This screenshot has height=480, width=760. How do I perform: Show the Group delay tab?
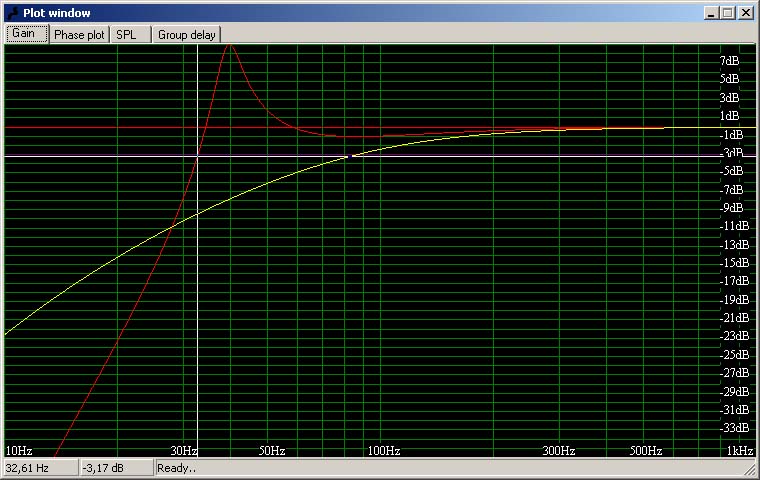187,35
